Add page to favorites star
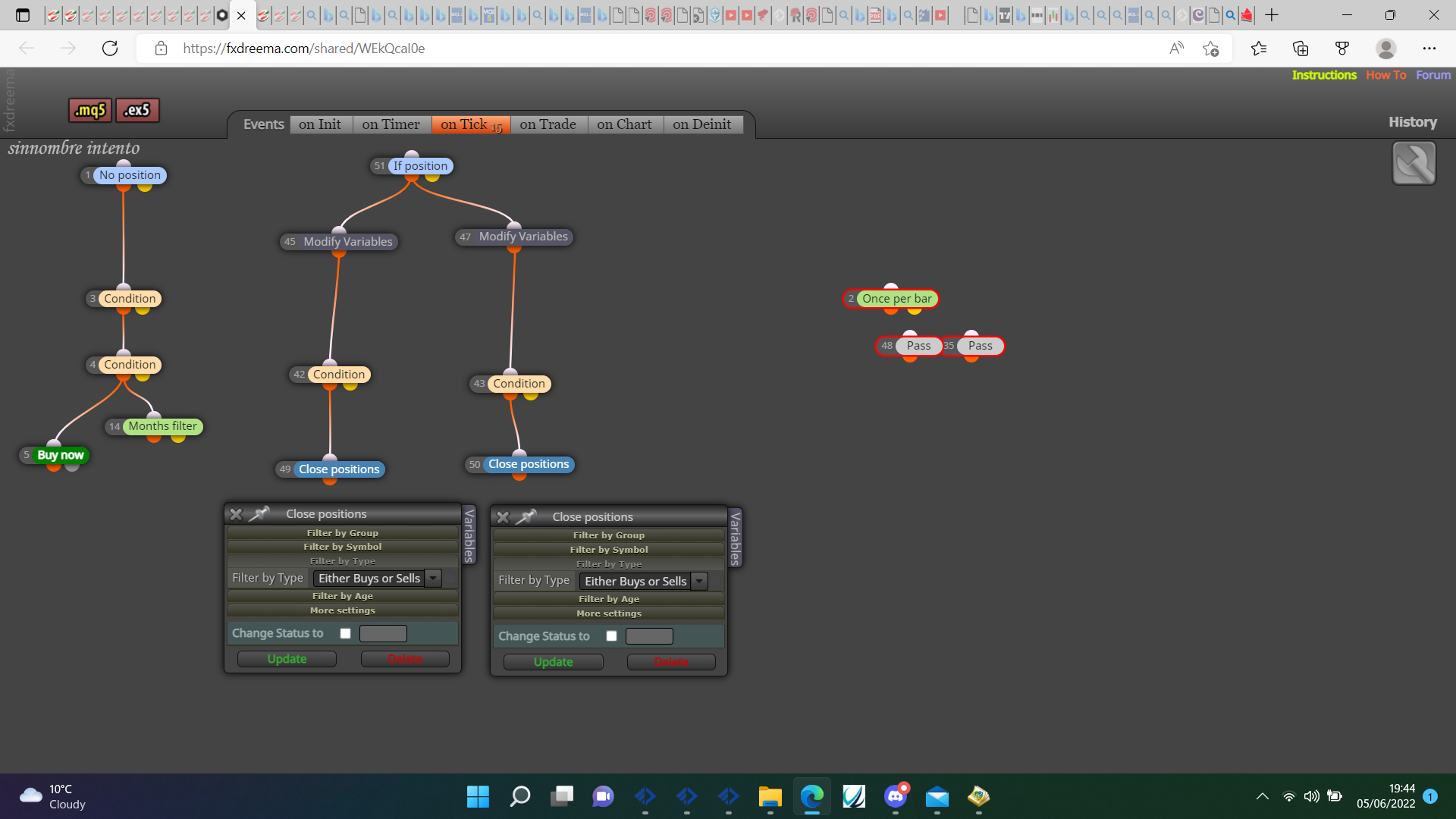This screenshot has width=1456, height=819. [x=1211, y=49]
